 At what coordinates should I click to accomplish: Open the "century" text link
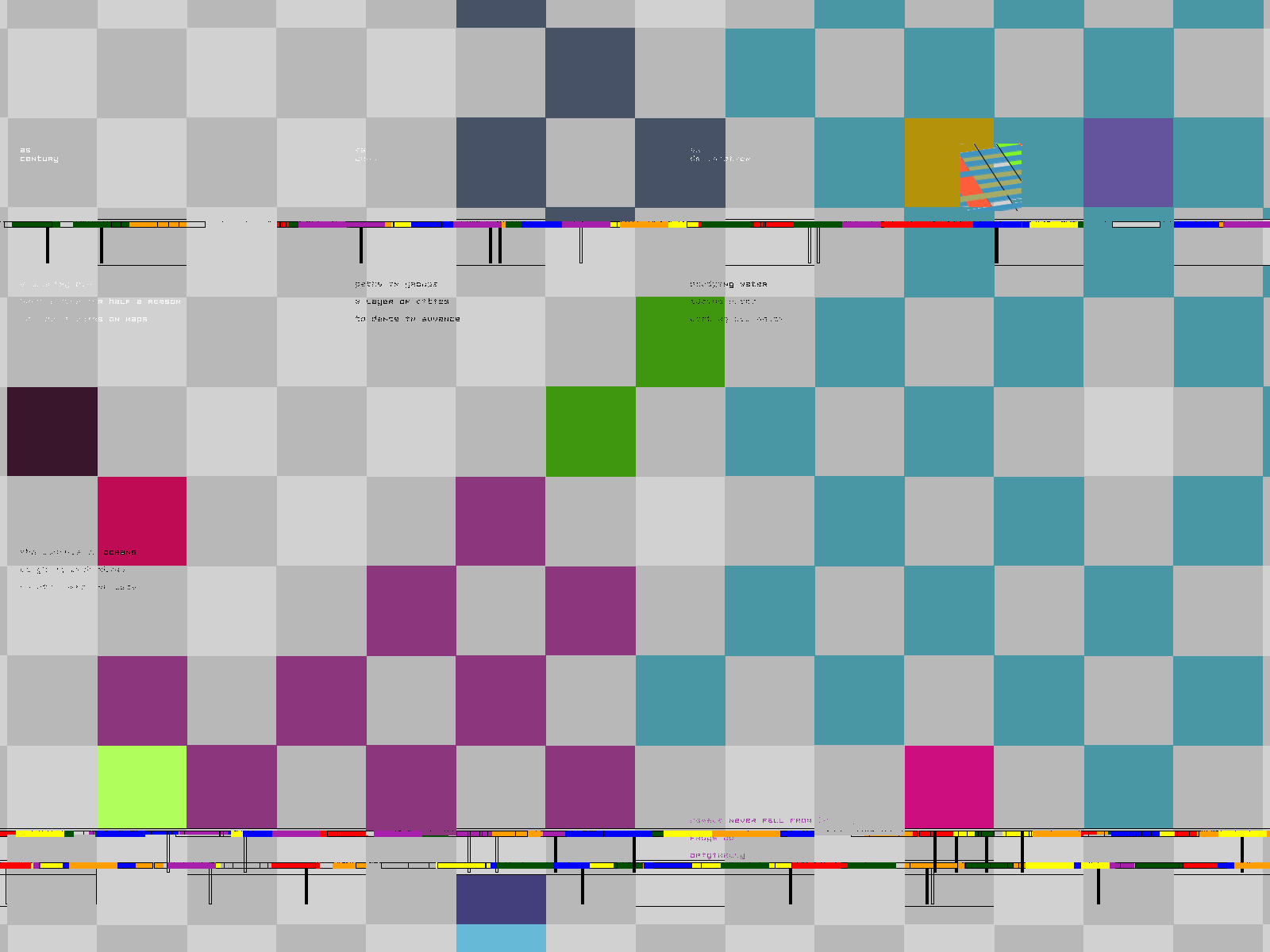click(39, 159)
